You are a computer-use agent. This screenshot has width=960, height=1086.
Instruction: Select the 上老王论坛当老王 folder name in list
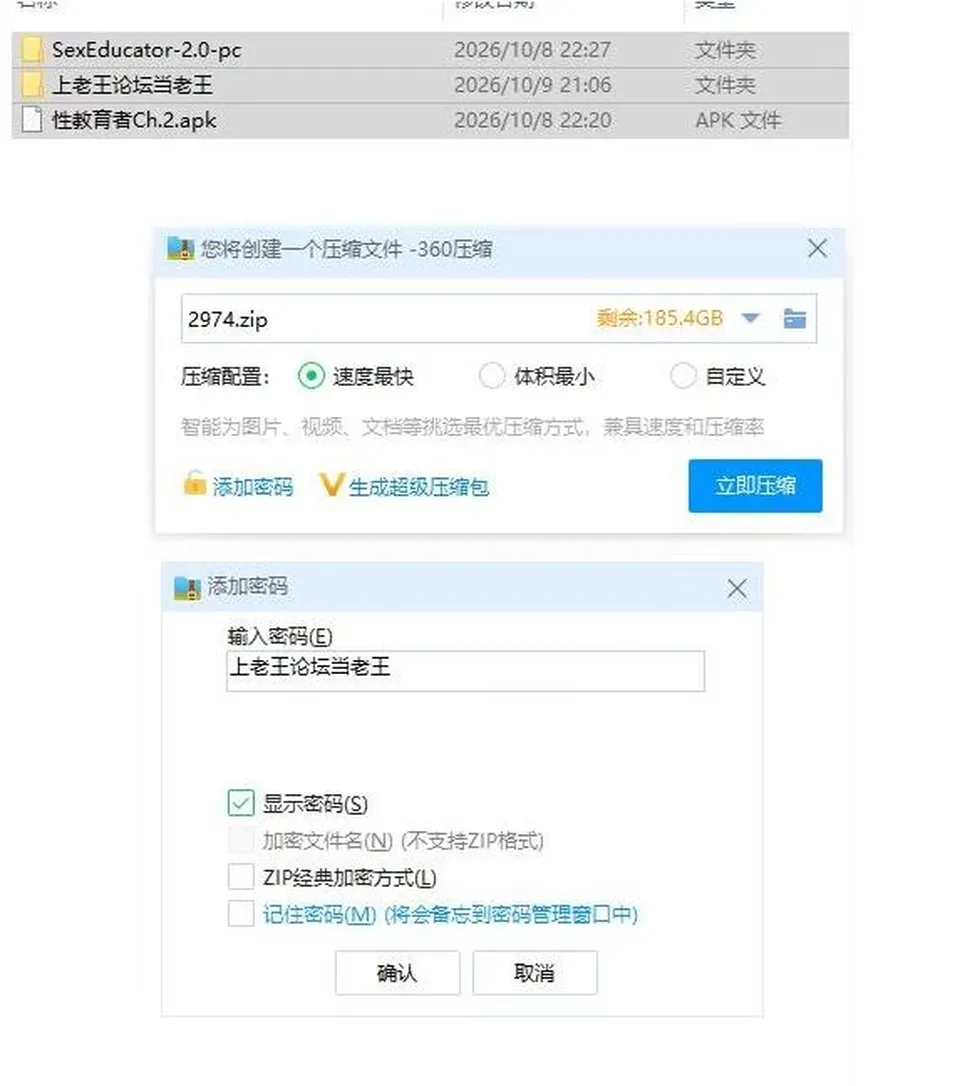pos(132,85)
